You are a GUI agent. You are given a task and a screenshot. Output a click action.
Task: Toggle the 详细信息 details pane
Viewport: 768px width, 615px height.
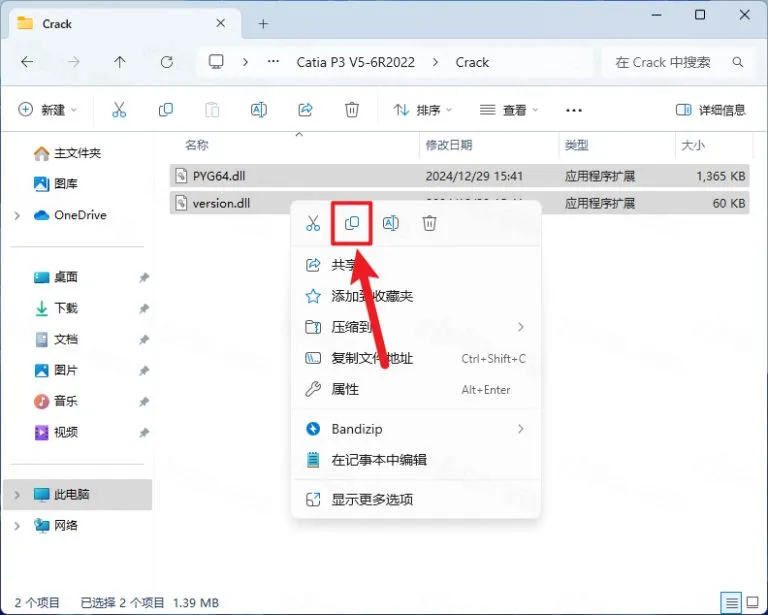(710, 110)
